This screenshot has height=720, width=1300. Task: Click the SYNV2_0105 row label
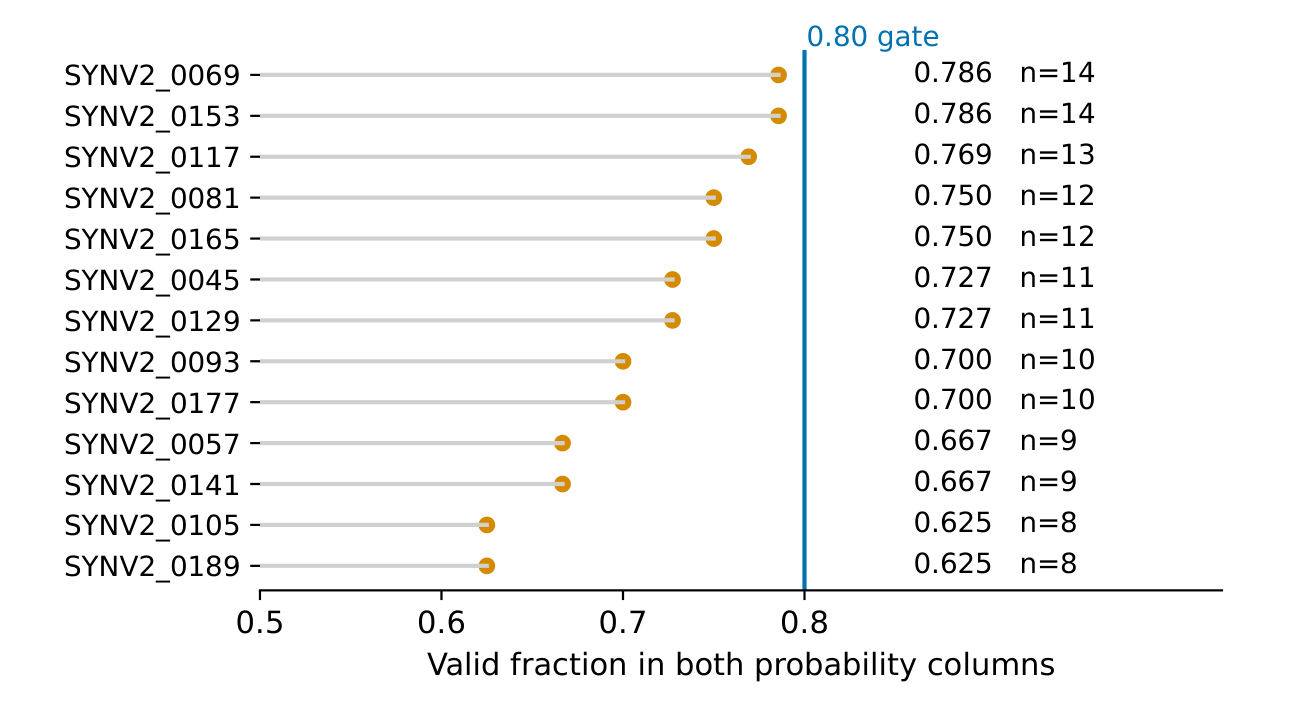click(x=152, y=526)
